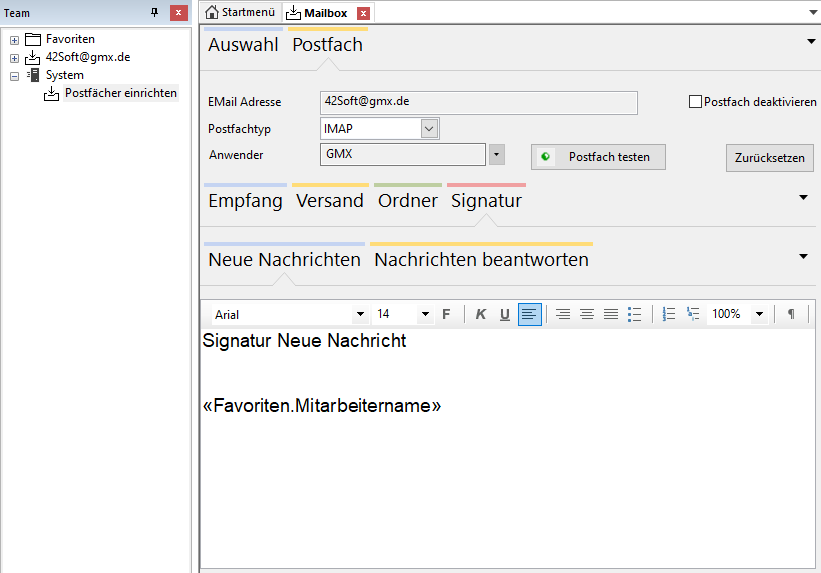Open the Postfachtyp IMAP dropdown
Screen dimensions: 821x573
pos(429,128)
